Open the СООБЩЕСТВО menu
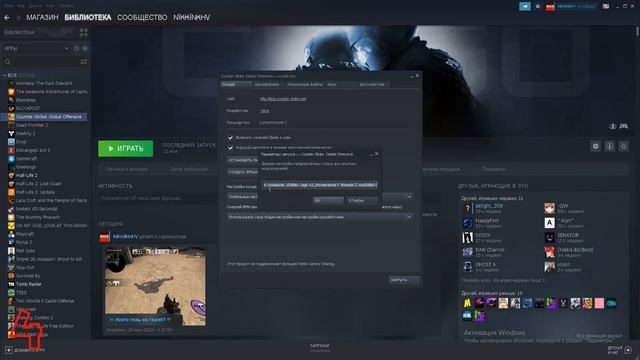Screen dimensions: 640x360 (142, 18)
